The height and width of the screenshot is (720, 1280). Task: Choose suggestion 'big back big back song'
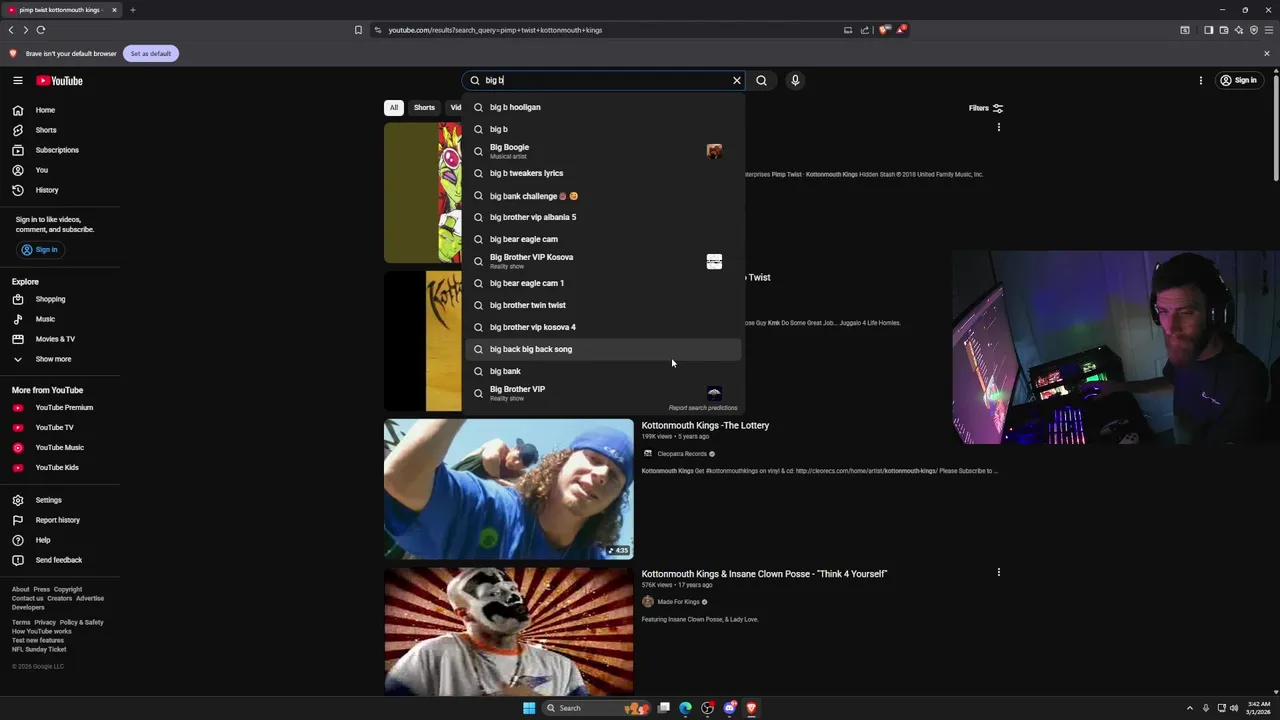pyautogui.click(x=603, y=349)
